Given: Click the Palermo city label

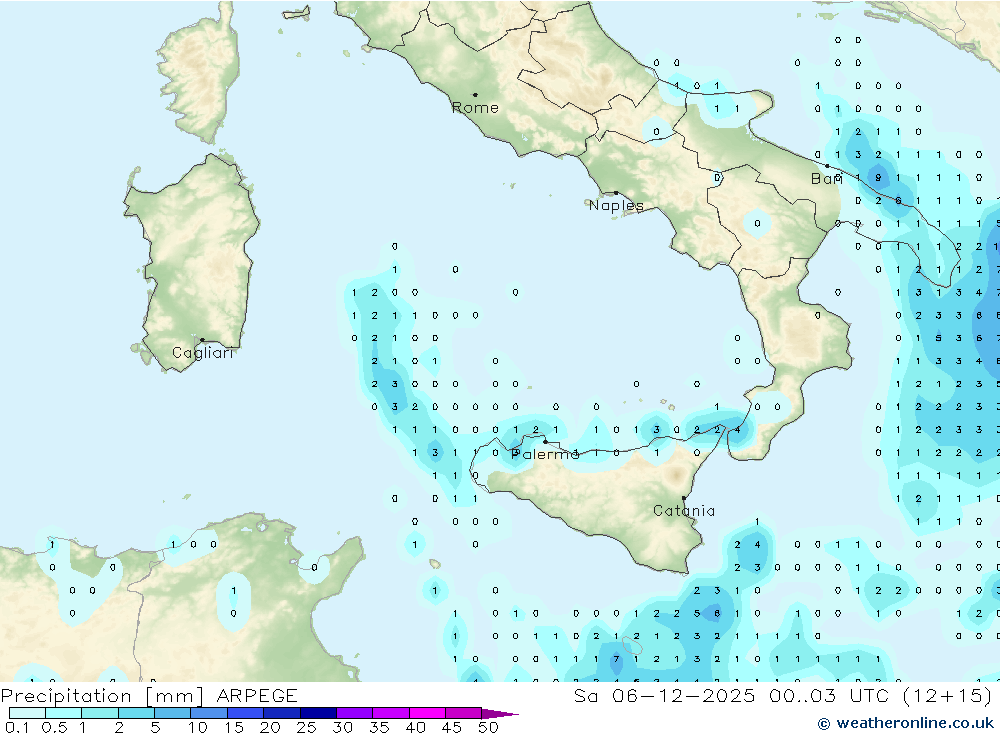Looking at the screenshot, I should click(x=545, y=454).
